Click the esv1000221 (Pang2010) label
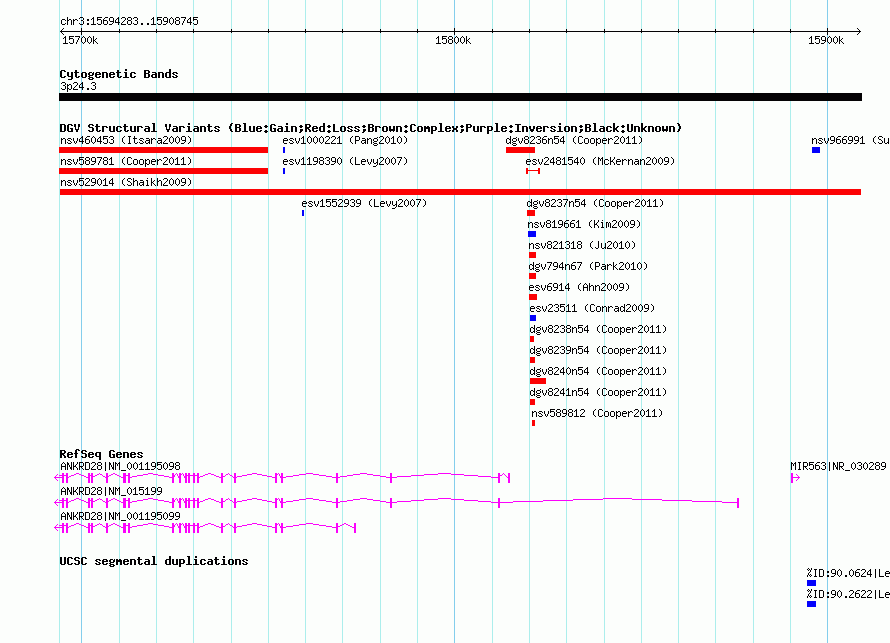 [x=345, y=140]
